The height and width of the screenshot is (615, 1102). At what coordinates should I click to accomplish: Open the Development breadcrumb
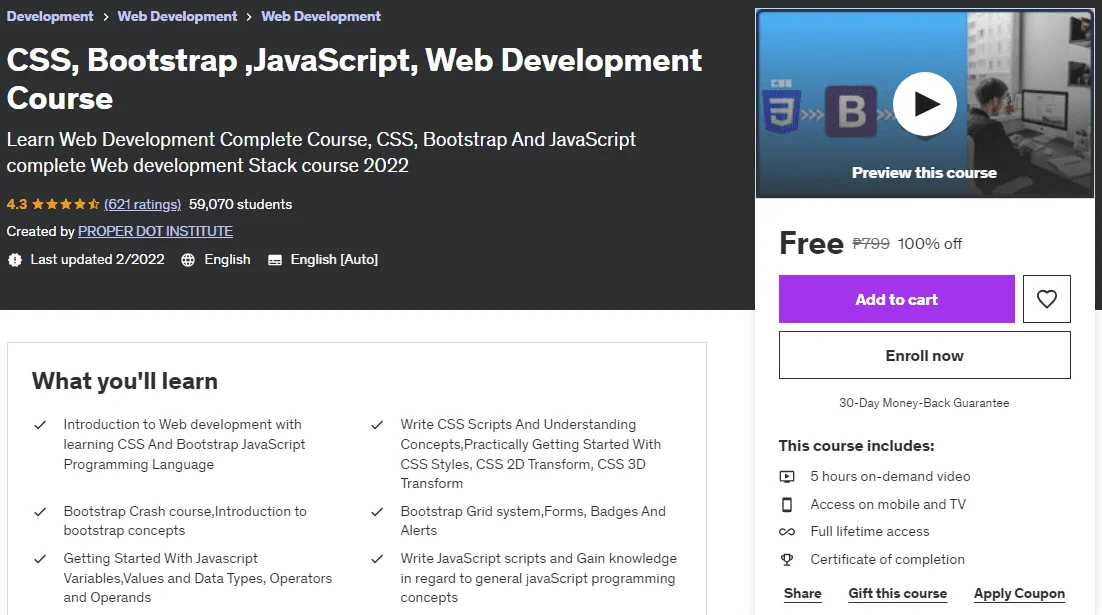point(50,16)
